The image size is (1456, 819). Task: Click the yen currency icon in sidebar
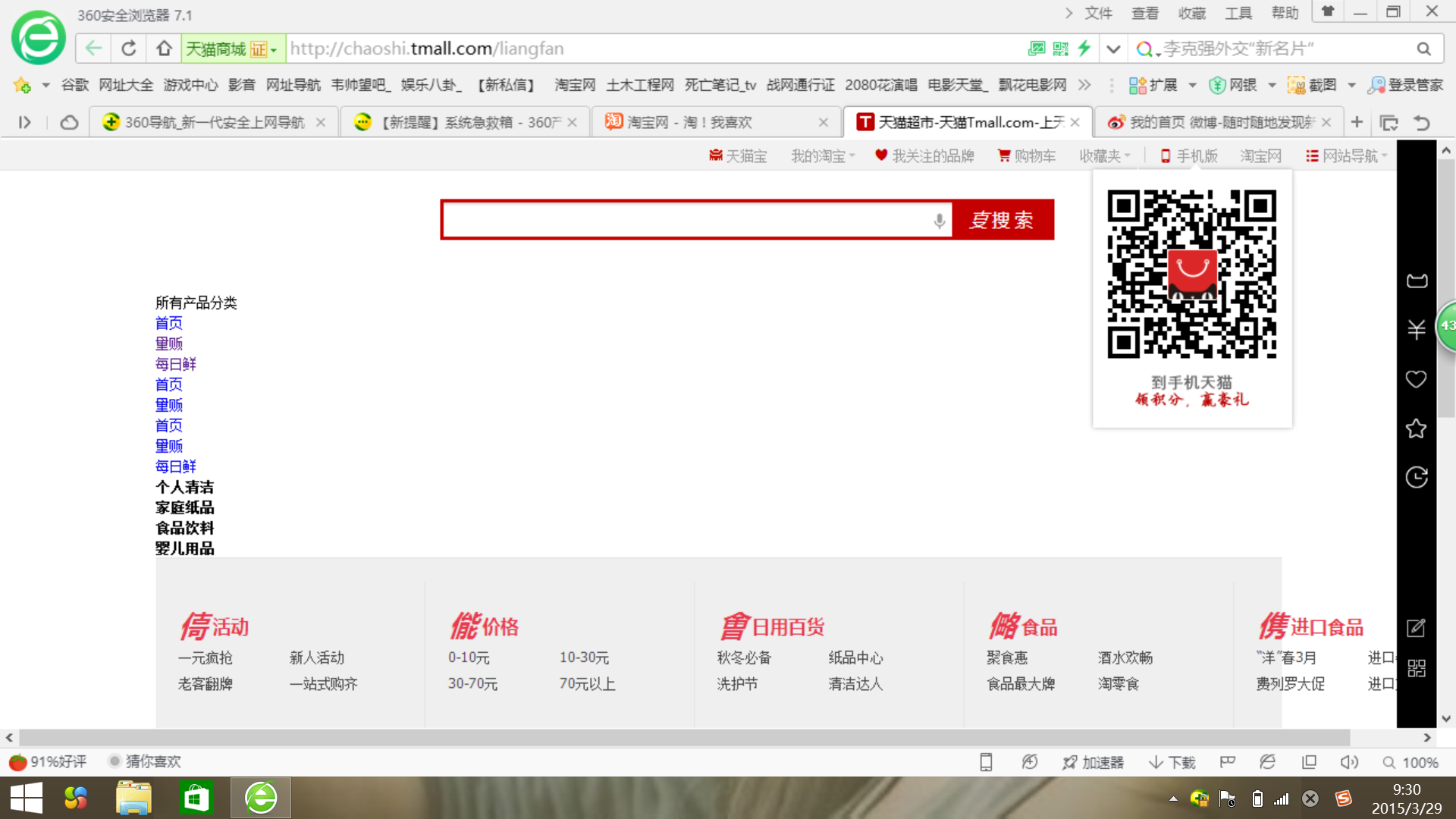1417,329
